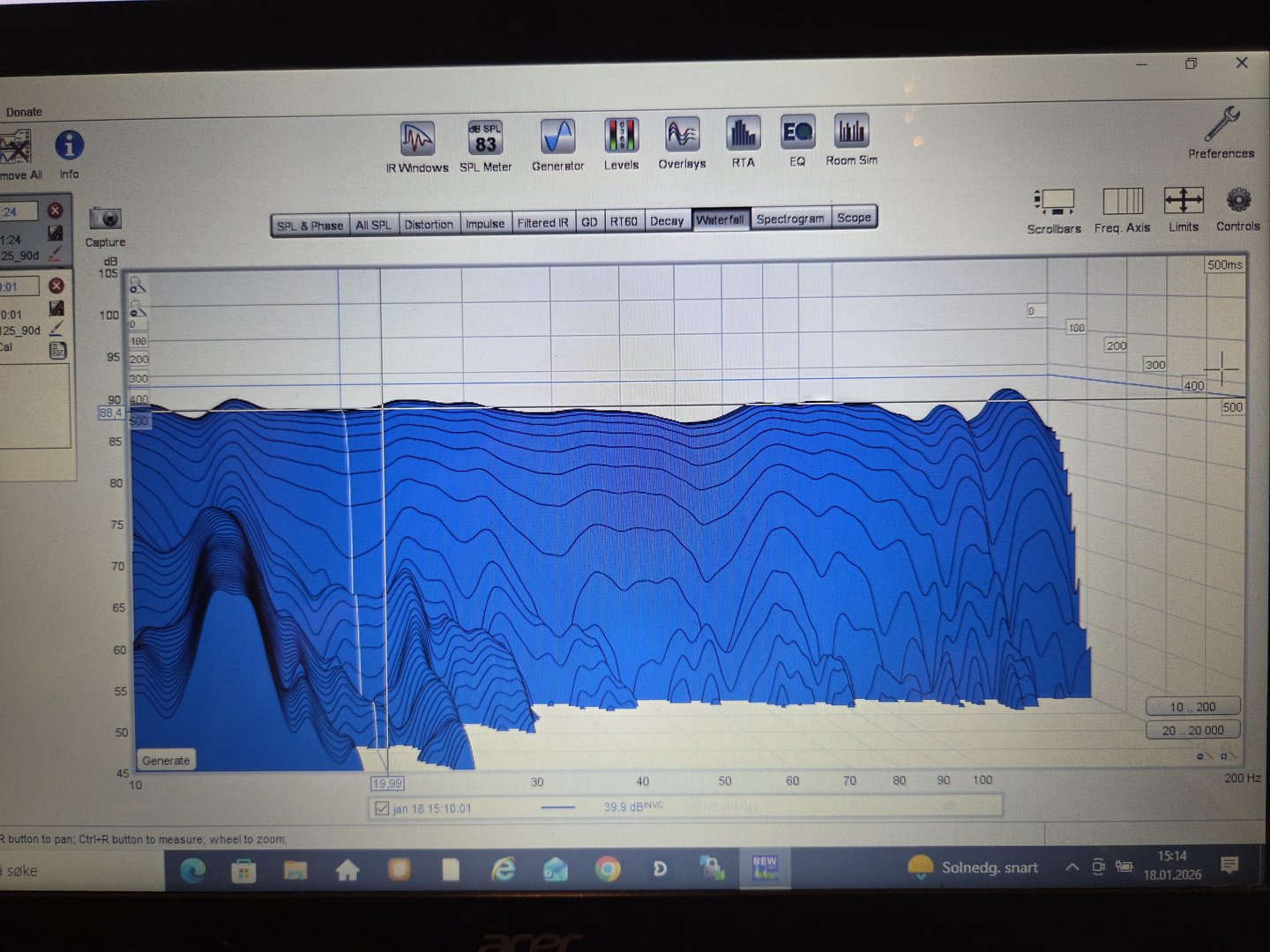The image size is (1270, 952).
Task: Open notes icon beside the Cal label
Action: pos(56,350)
